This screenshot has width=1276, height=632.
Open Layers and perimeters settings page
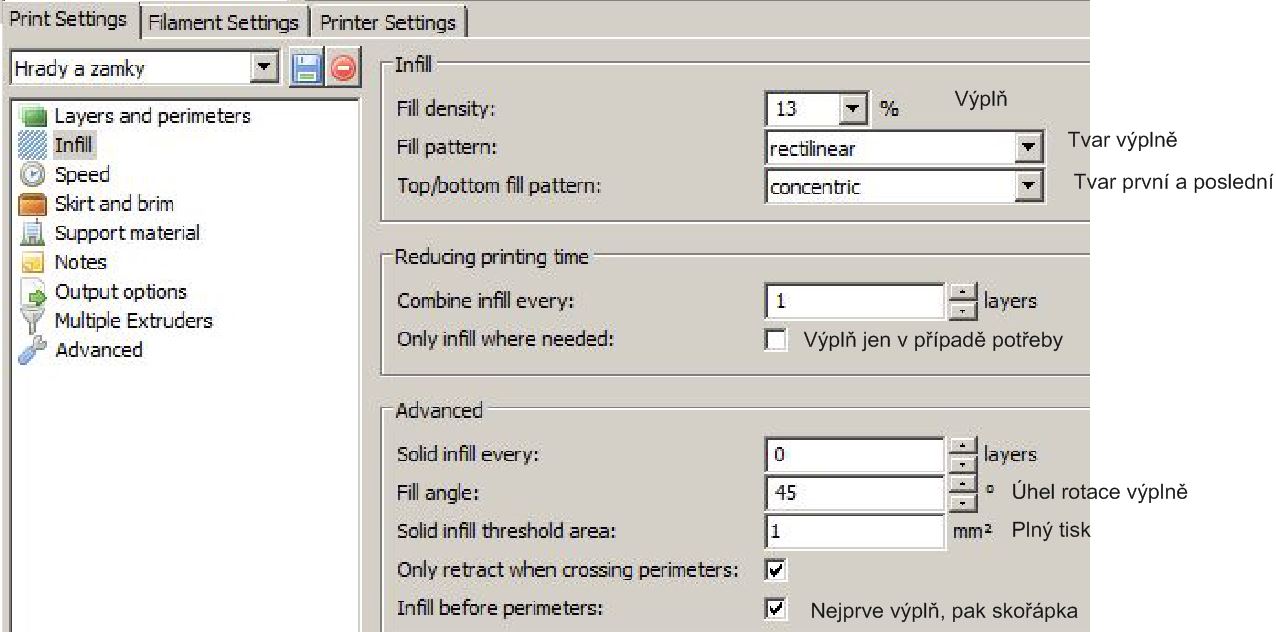pos(152,116)
